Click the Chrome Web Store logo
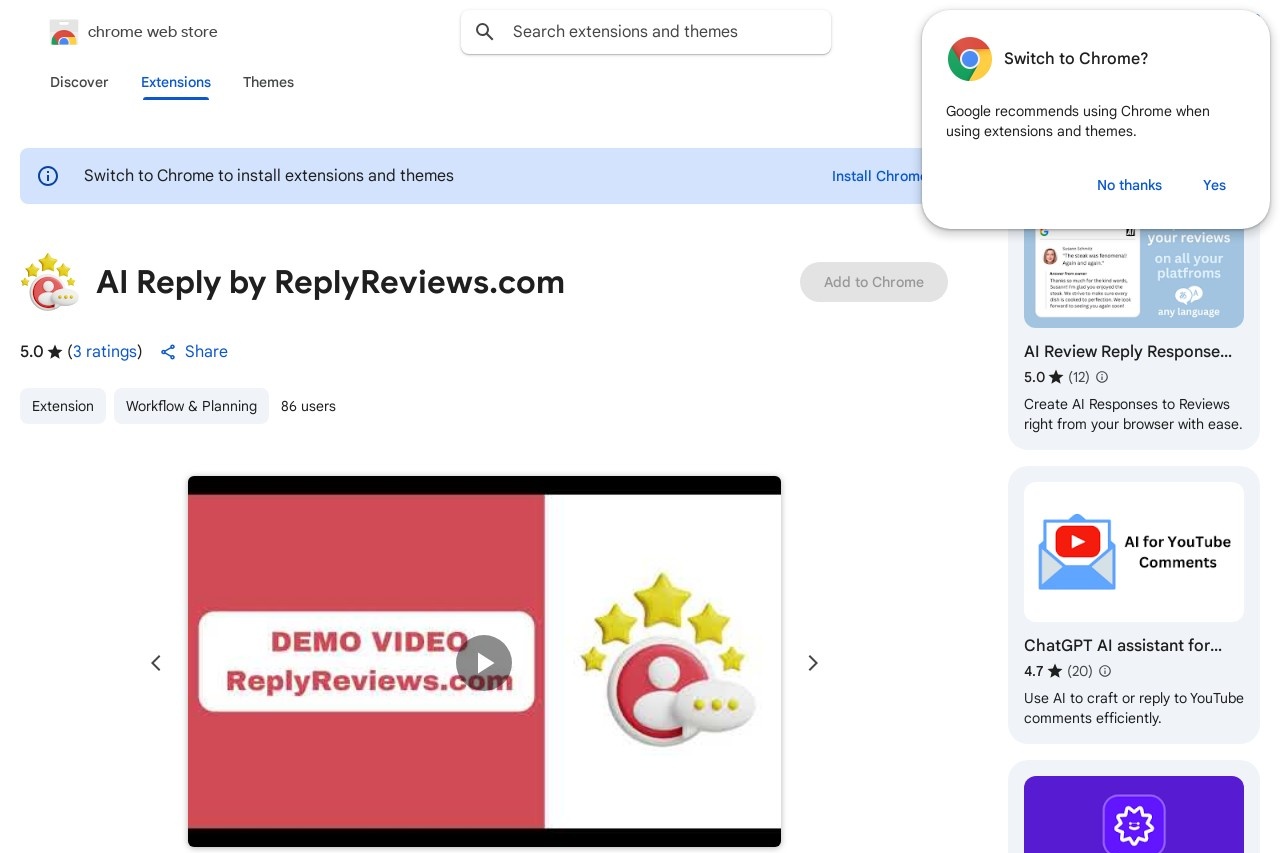The width and height of the screenshot is (1280, 853). (64, 32)
